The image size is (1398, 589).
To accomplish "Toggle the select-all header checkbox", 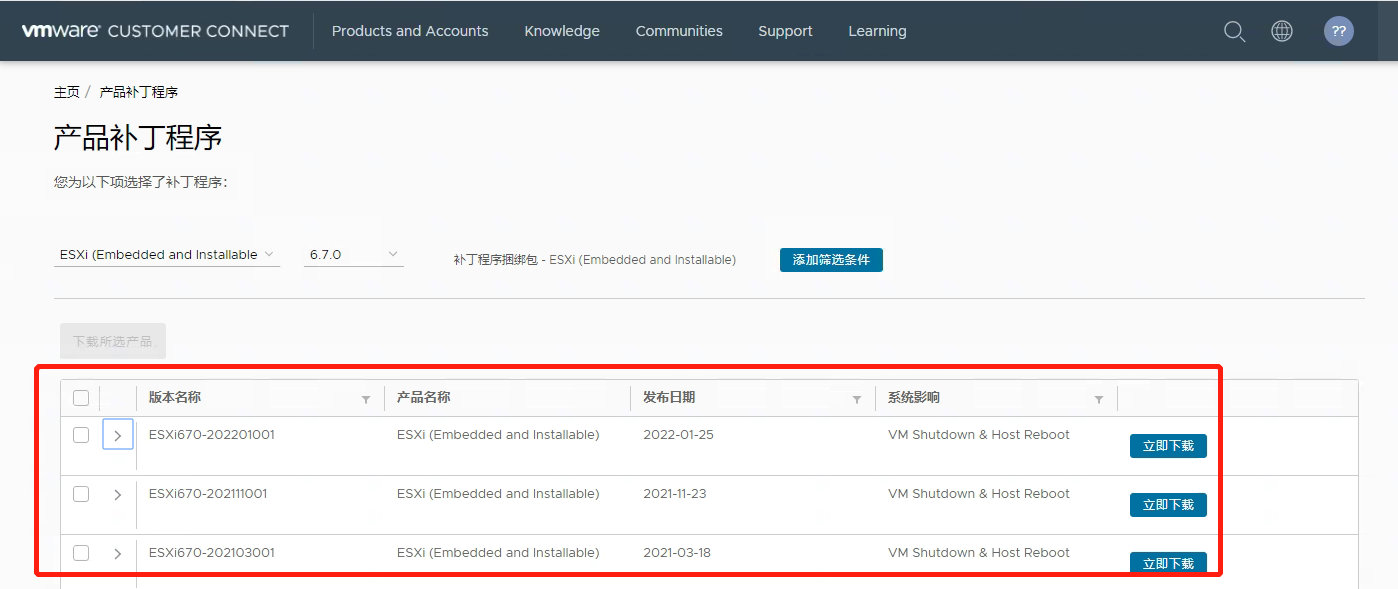I will 81,398.
